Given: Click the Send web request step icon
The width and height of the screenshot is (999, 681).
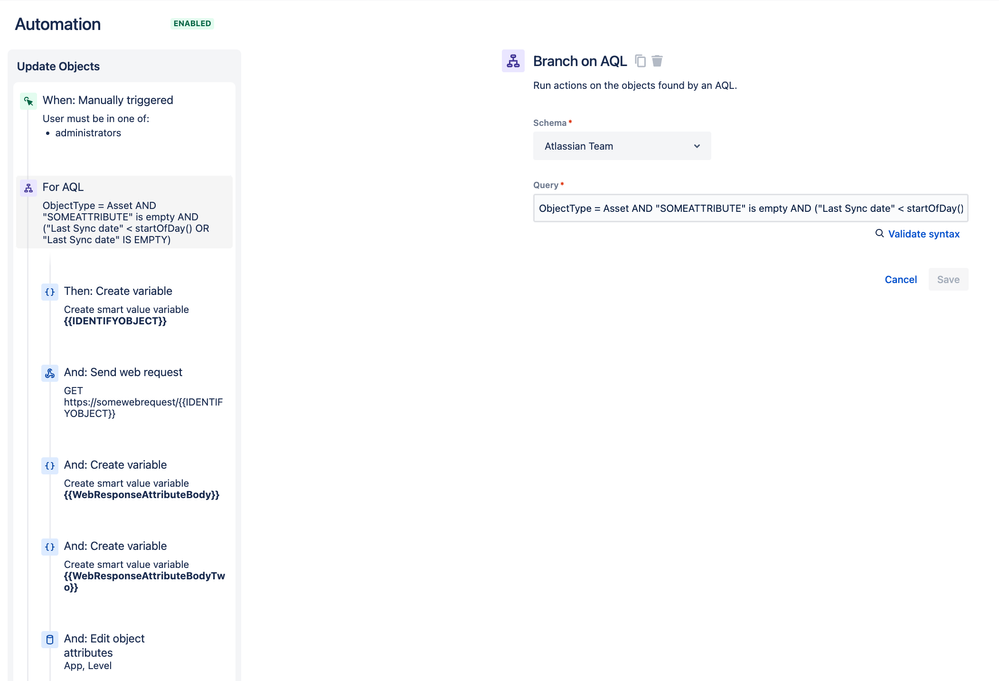Looking at the screenshot, I should 49,372.
